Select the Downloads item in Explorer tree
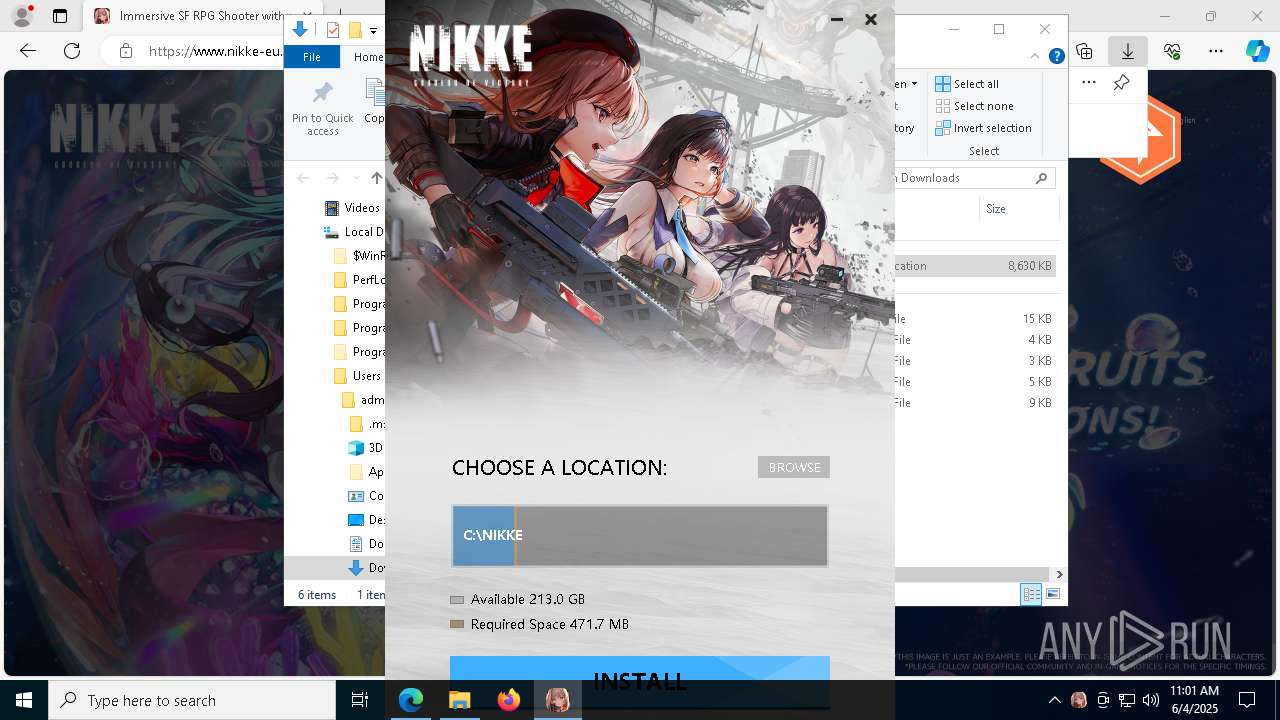 pyautogui.click(x=366, y=568)
